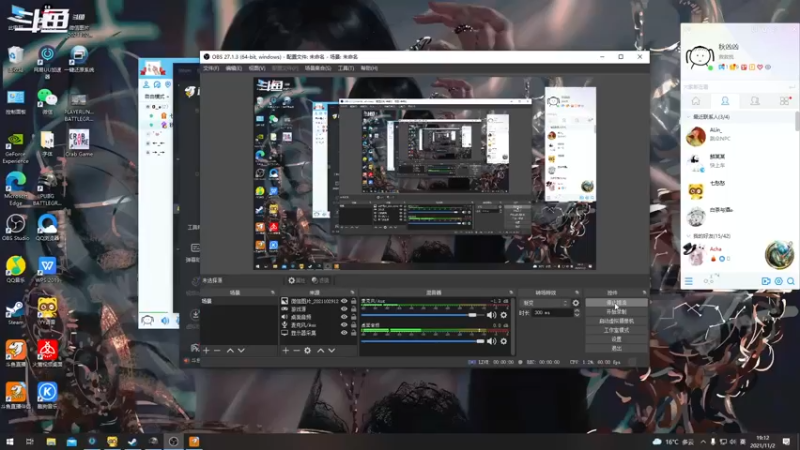Switch to OBS from its taskbar icon
The width and height of the screenshot is (800, 450).
[173, 441]
